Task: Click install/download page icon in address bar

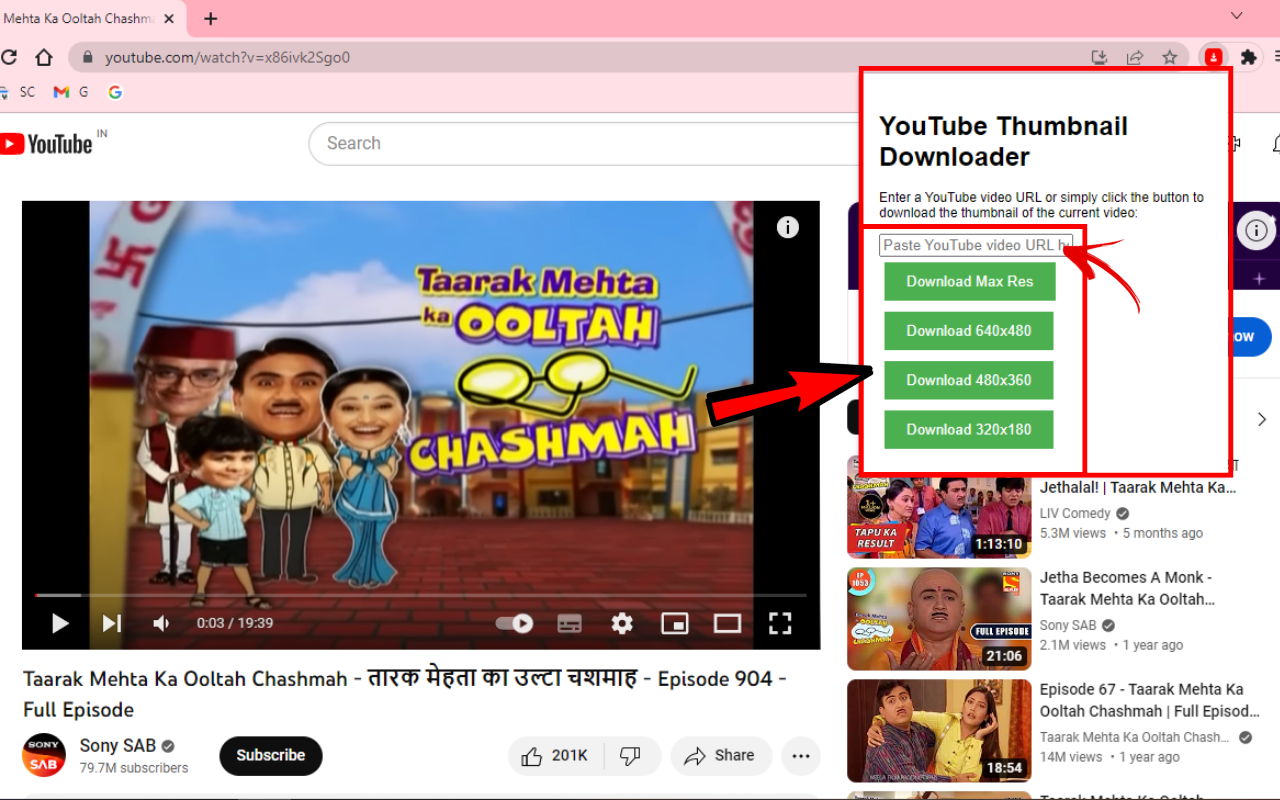Action: click(x=1100, y=57)
